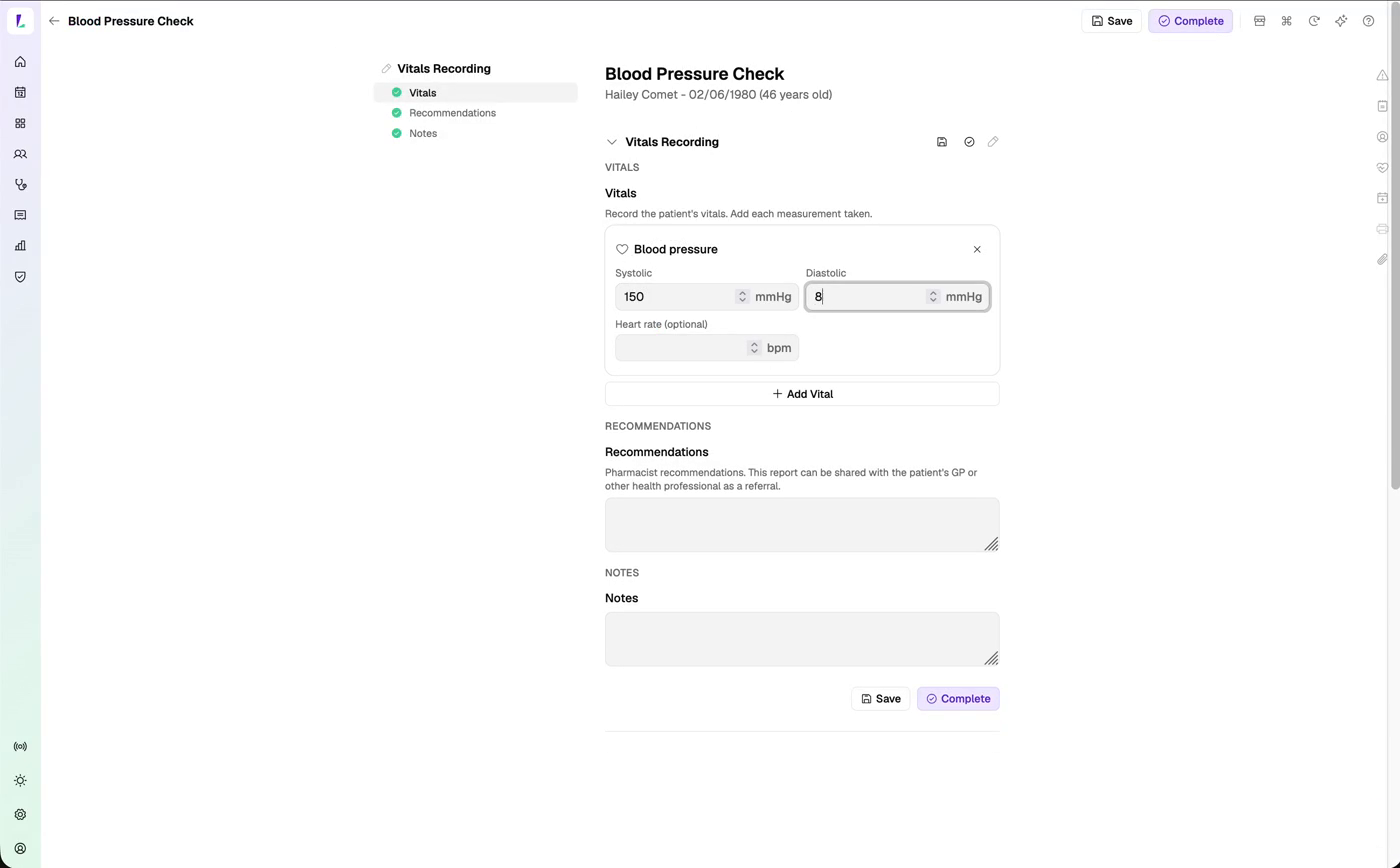Open the bar chart reports icon
This screenshot has width=1400, height=868.
(20, 246)
